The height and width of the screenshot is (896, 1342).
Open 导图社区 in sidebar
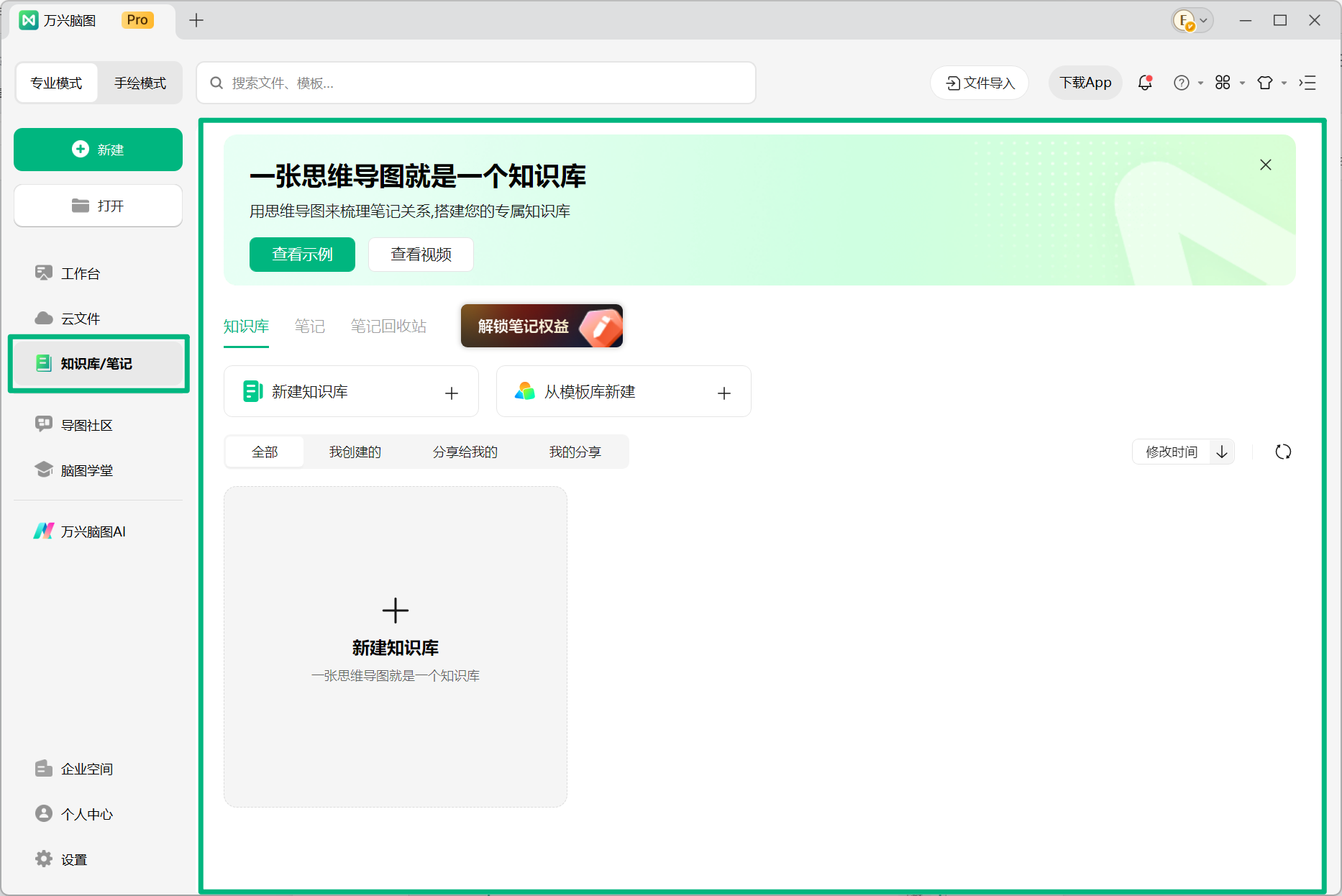[x=98, y=425]
